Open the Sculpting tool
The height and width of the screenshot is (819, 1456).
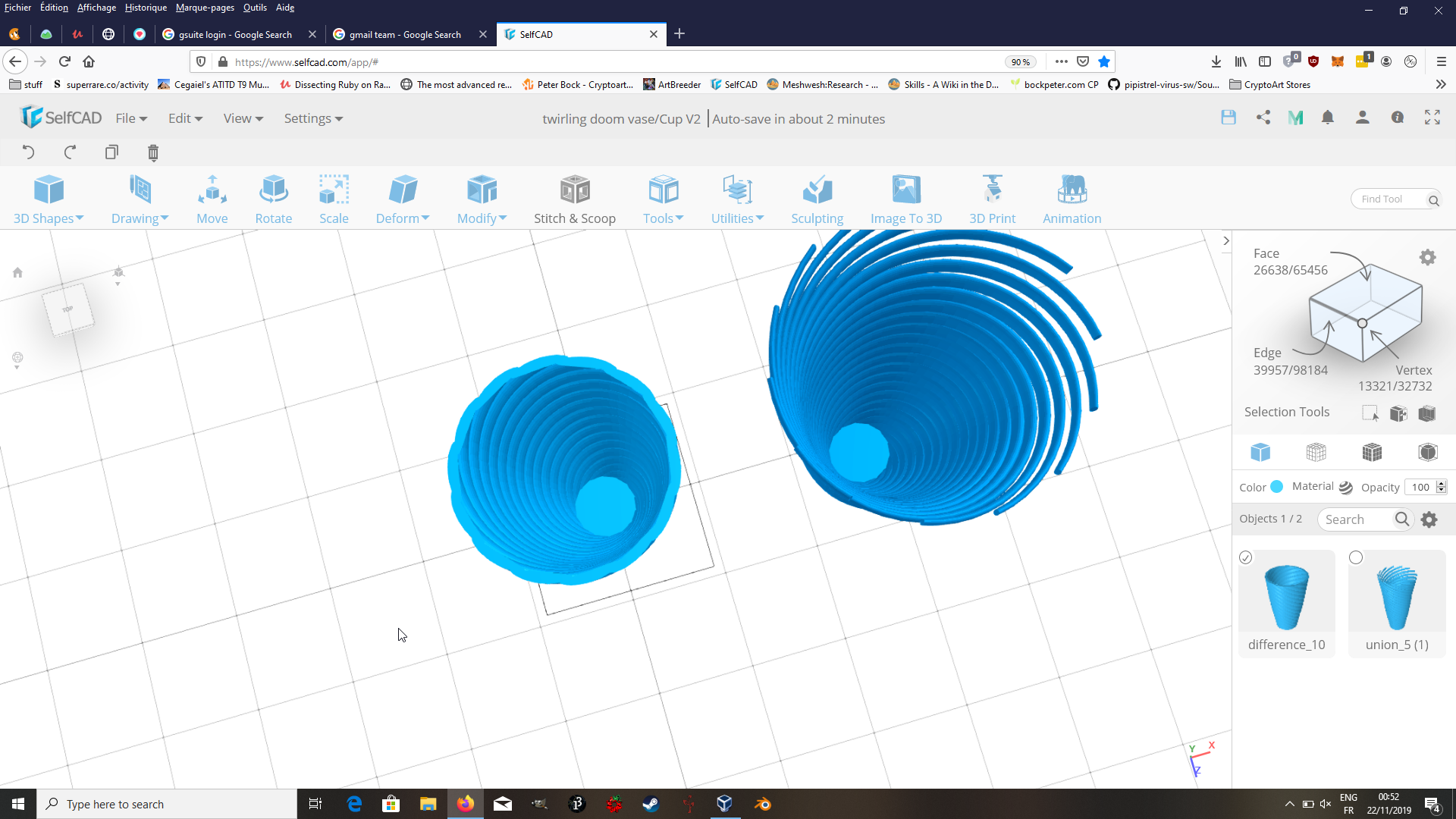(x=817, y=199)
